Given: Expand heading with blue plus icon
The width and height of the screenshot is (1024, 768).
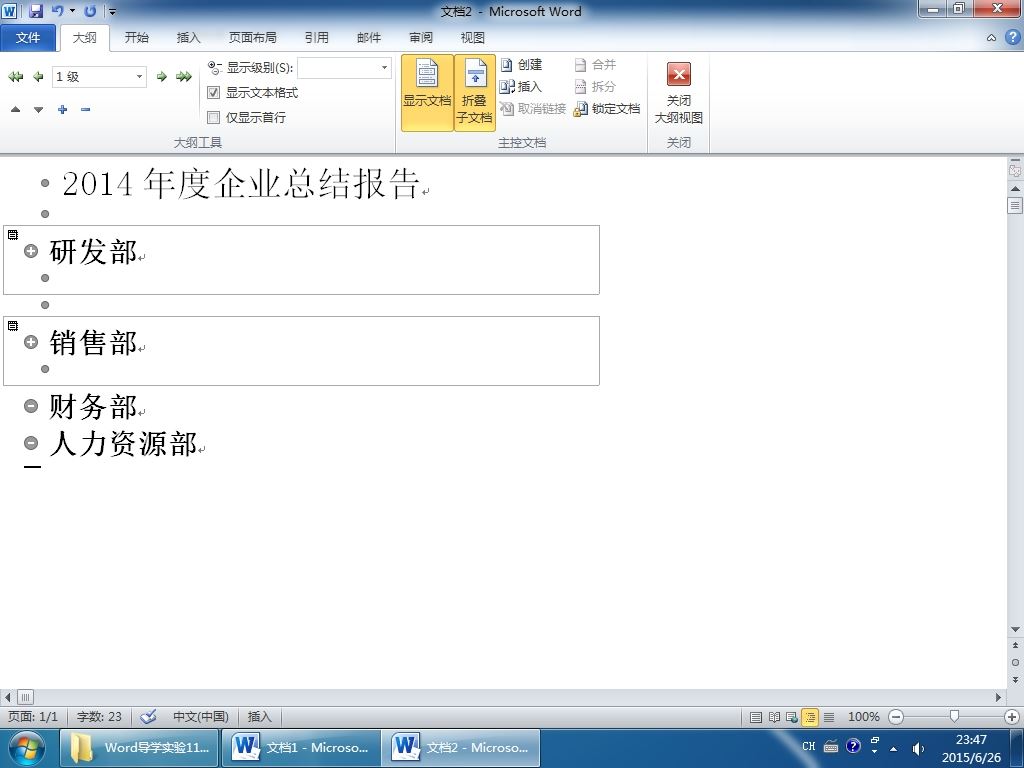Looking at the screenshot, I should [x=62, y=109].
